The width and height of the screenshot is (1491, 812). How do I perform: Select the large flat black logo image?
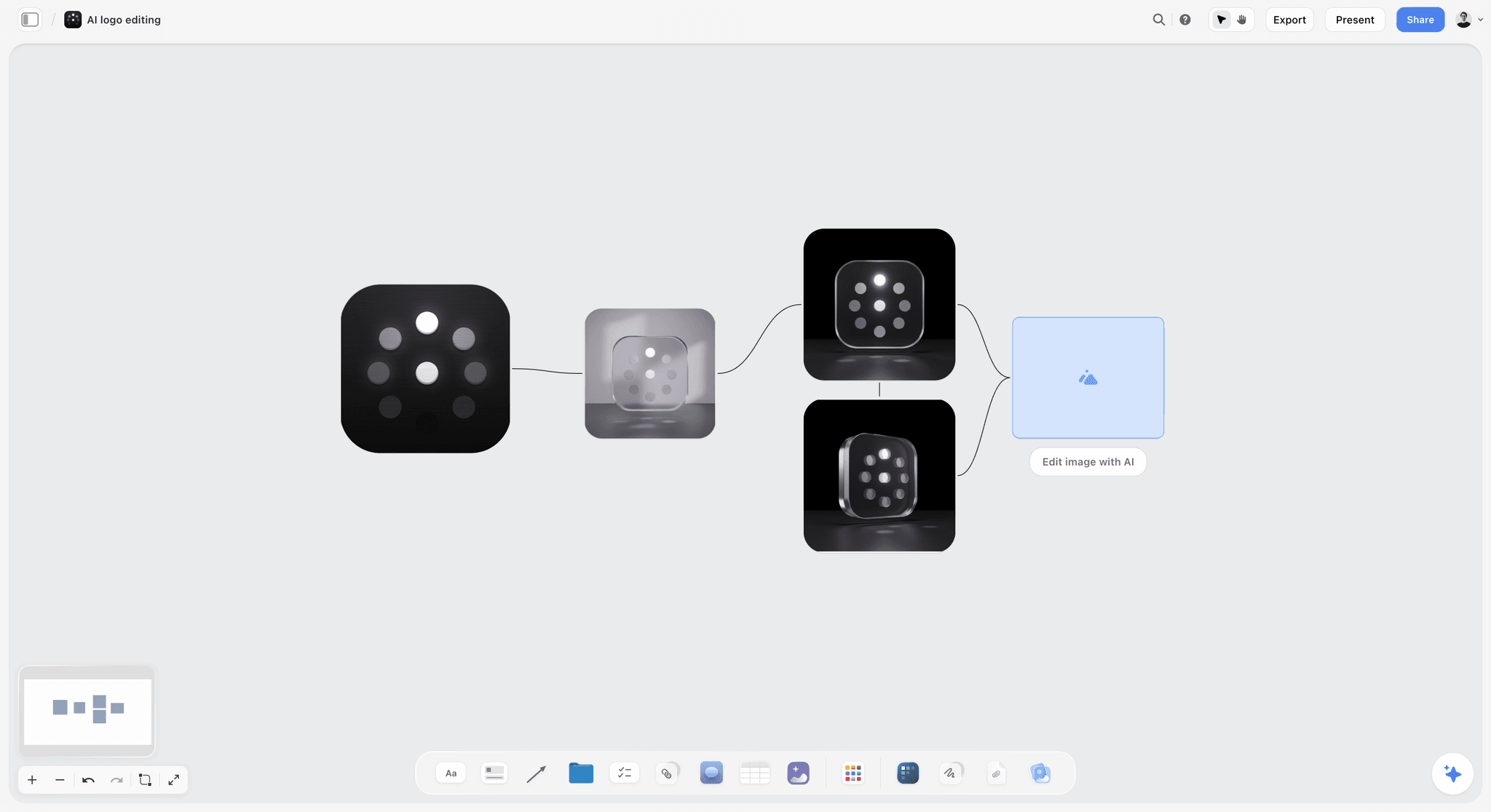click(x=425, y=369)
